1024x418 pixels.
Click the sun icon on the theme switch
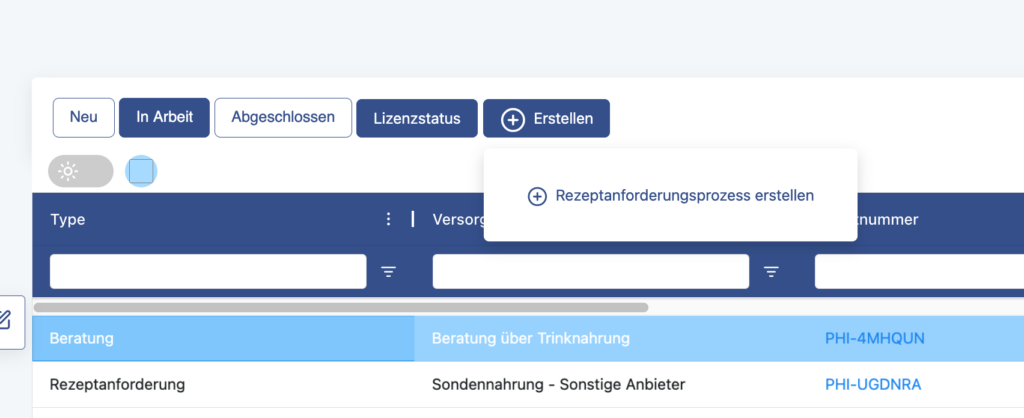[68, 171]
